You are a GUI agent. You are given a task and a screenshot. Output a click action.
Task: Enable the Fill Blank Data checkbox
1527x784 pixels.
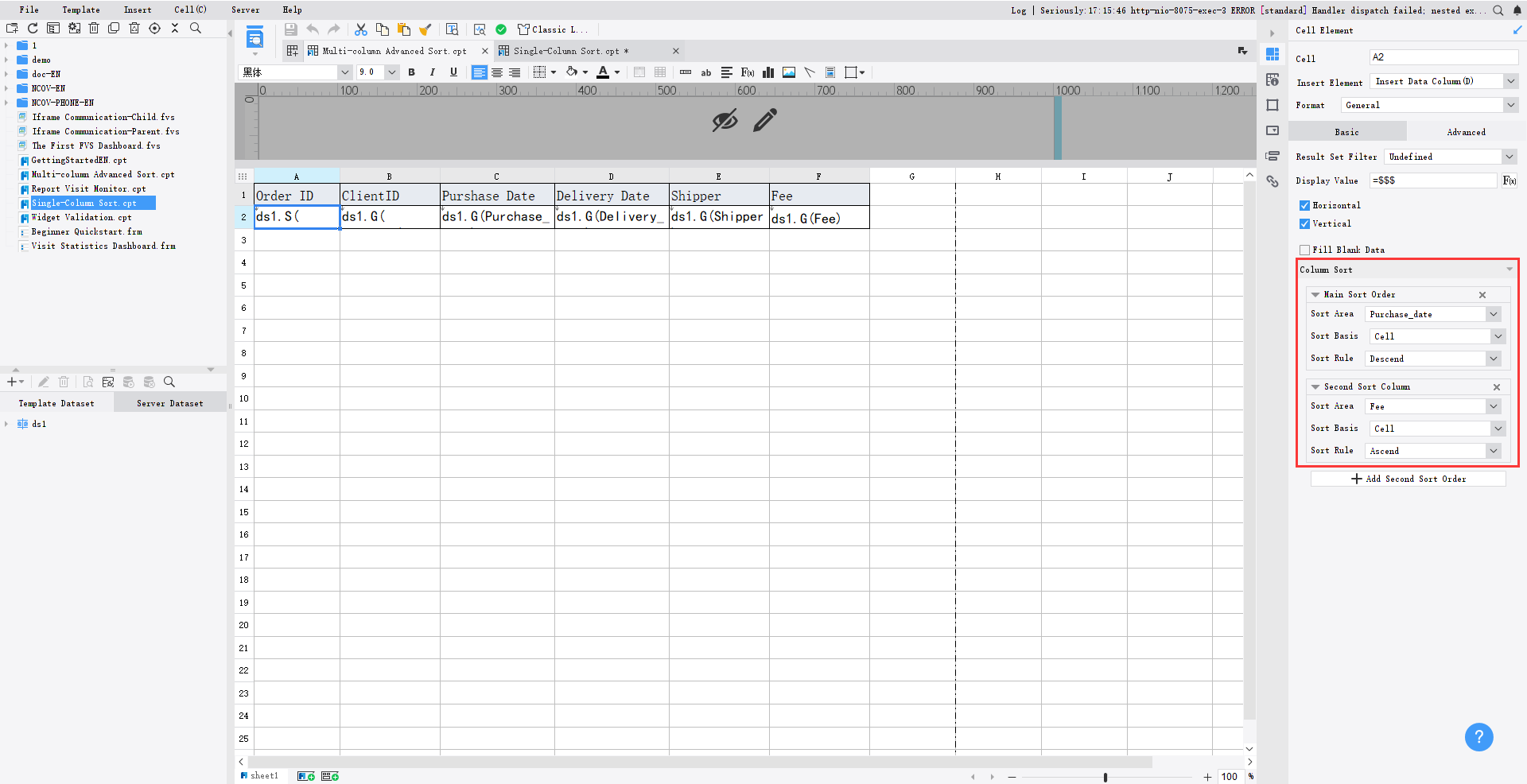[1304, 250]
